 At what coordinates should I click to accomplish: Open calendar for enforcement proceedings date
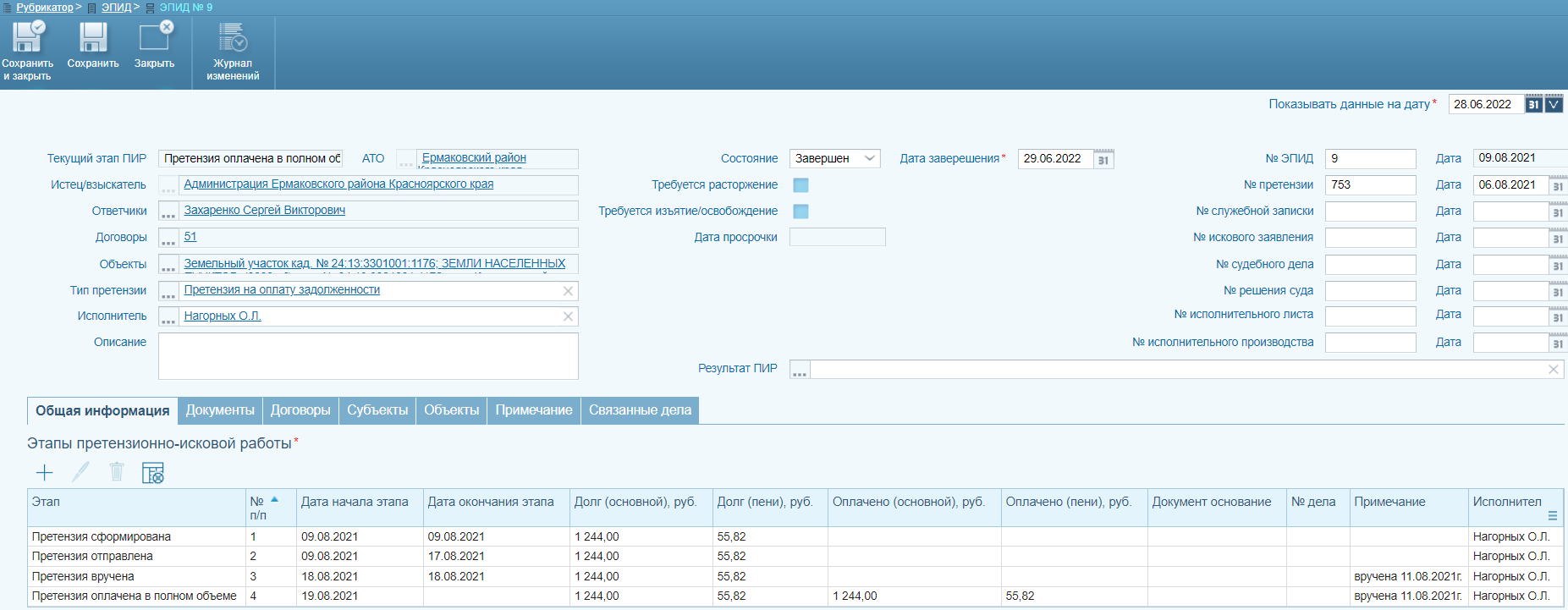point(1558,343)
